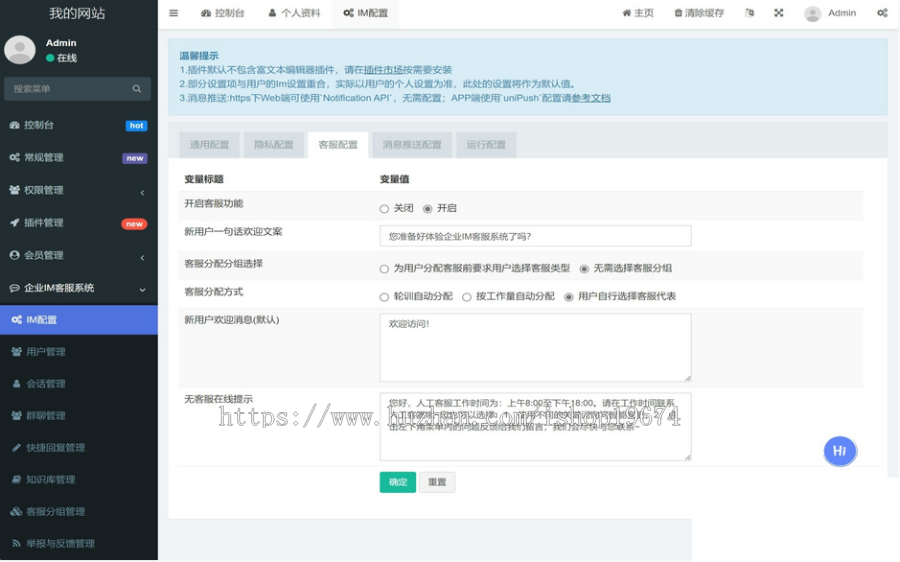The height and width of the screenshot is (562, 900).
Task: Focus the 搜索菜单 search field
Action: point(69,89)
